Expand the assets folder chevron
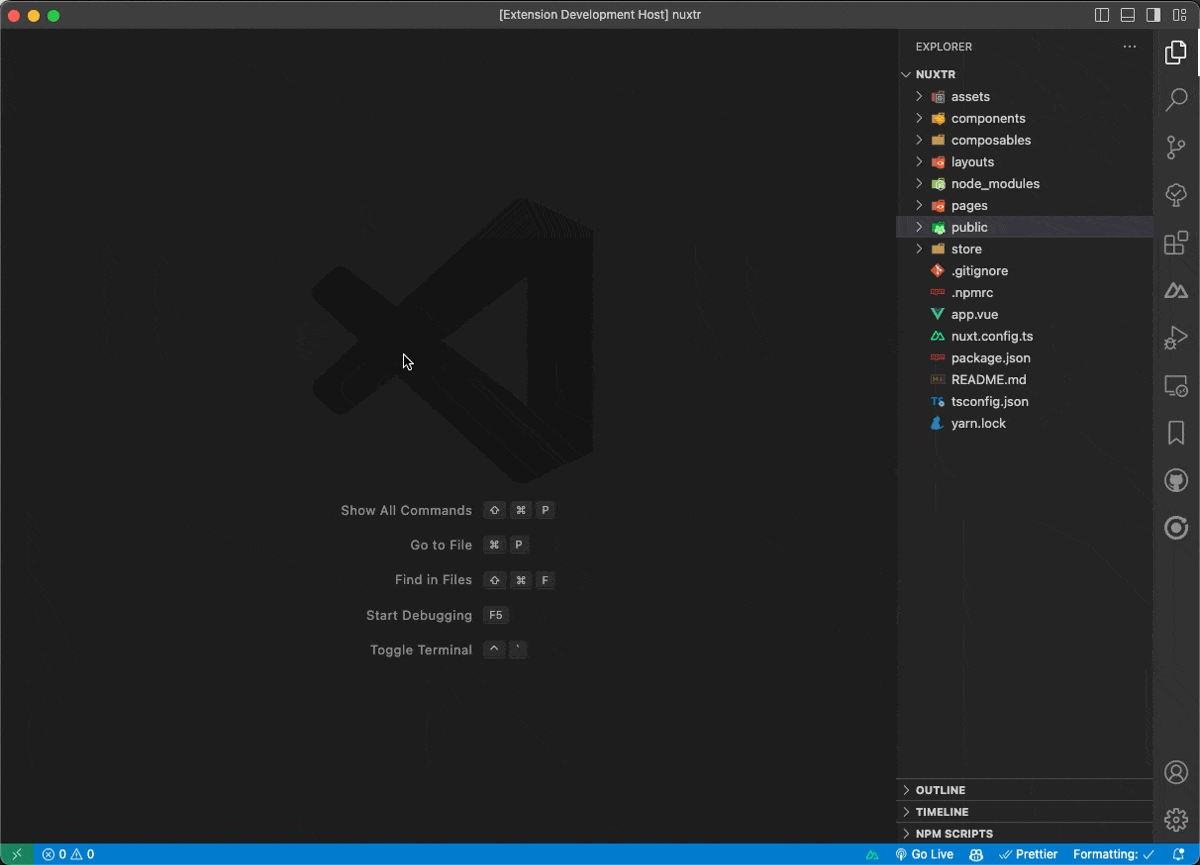The width and height of the screenshot is (1200, 865). [x=919, y=97]
